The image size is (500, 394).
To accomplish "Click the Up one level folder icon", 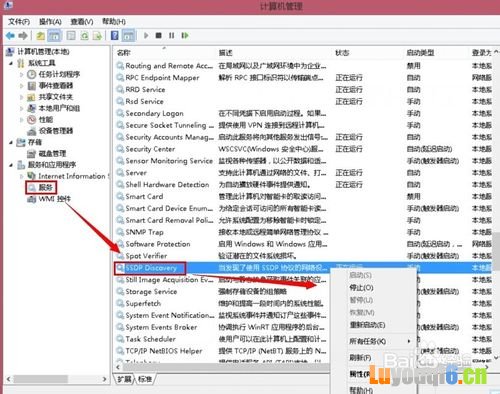I will click(41, 36).
